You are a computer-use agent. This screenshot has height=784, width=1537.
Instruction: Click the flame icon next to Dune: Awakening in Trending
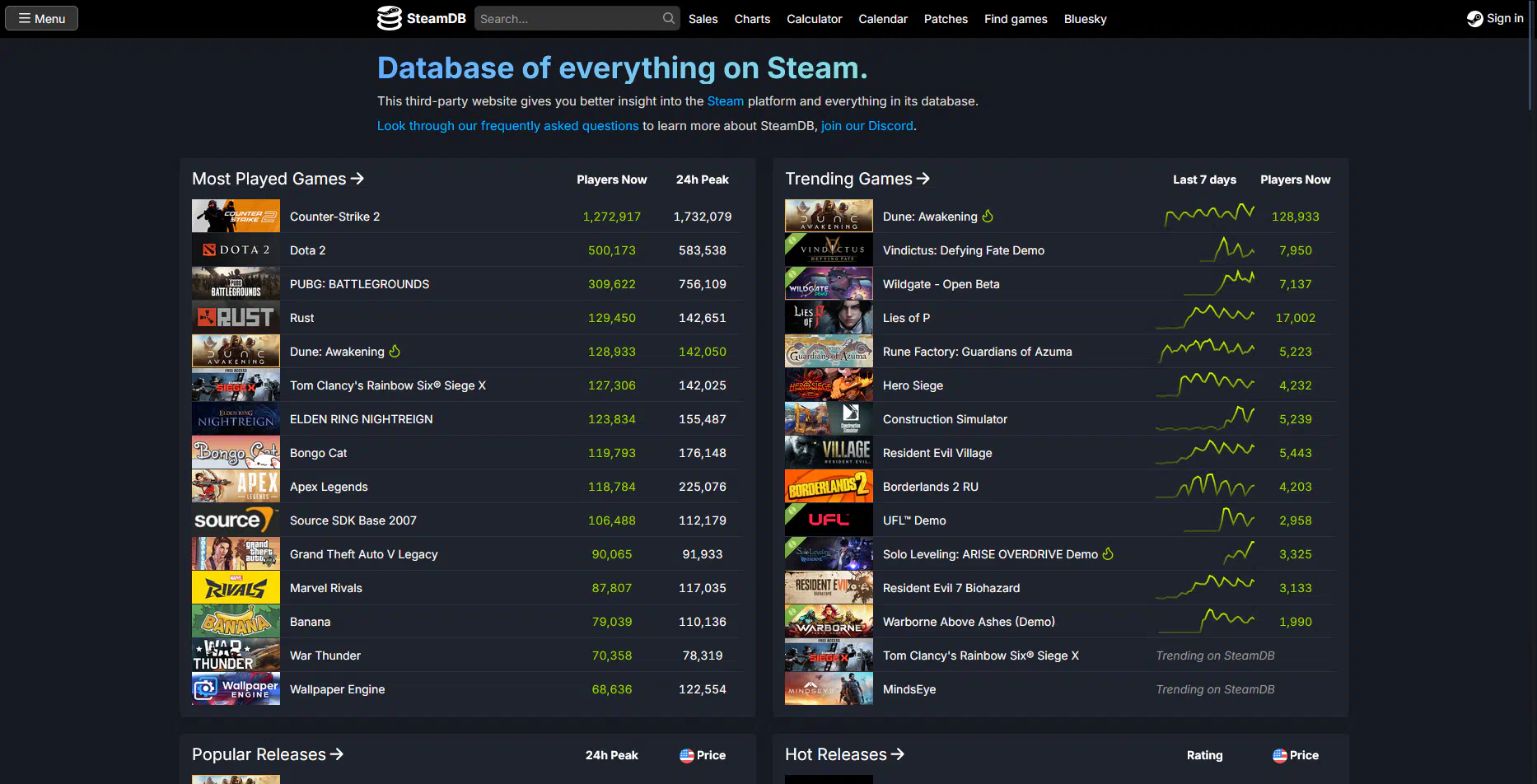click(988, 217)
